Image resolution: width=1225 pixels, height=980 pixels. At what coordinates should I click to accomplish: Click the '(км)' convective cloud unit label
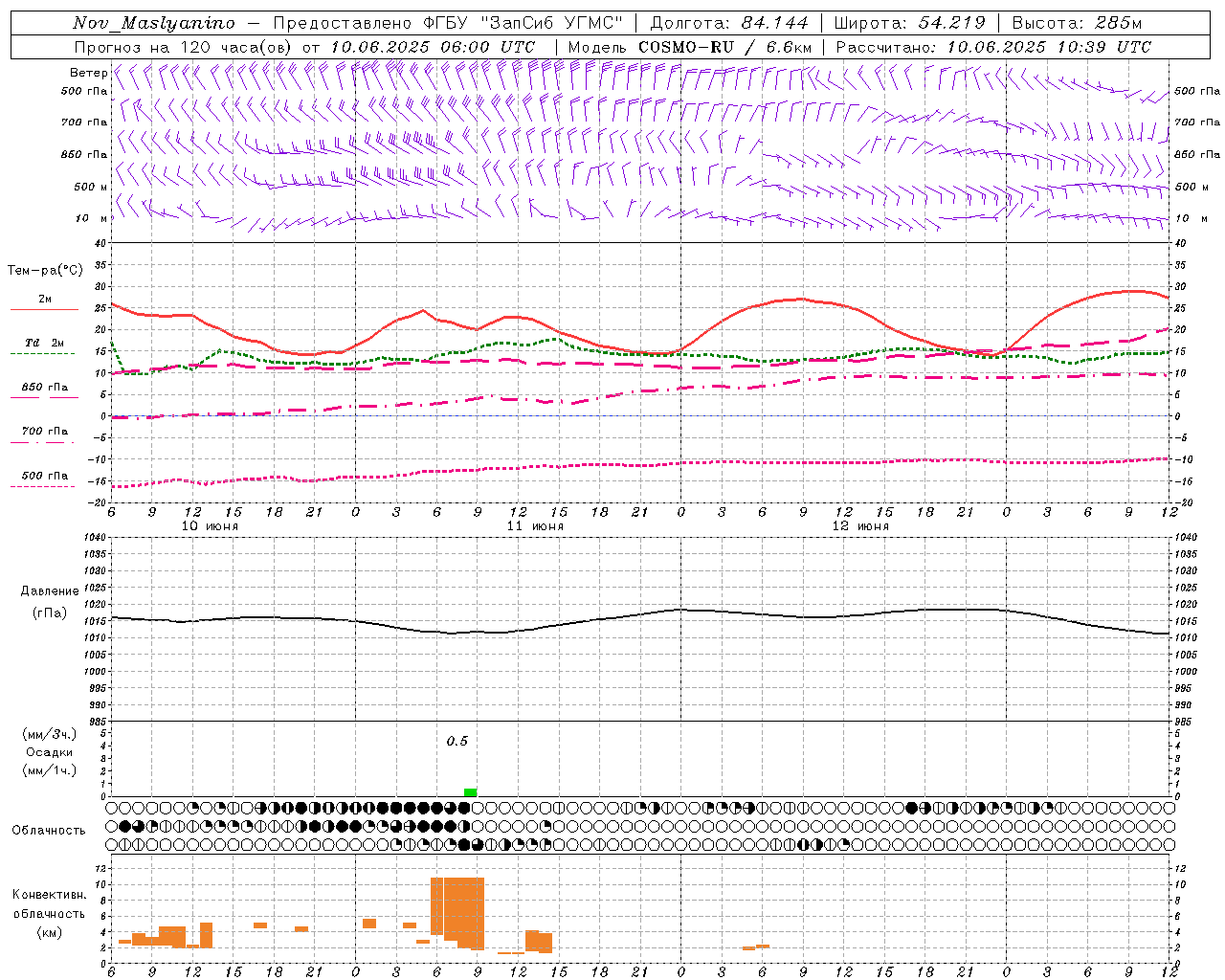[50, 932]
